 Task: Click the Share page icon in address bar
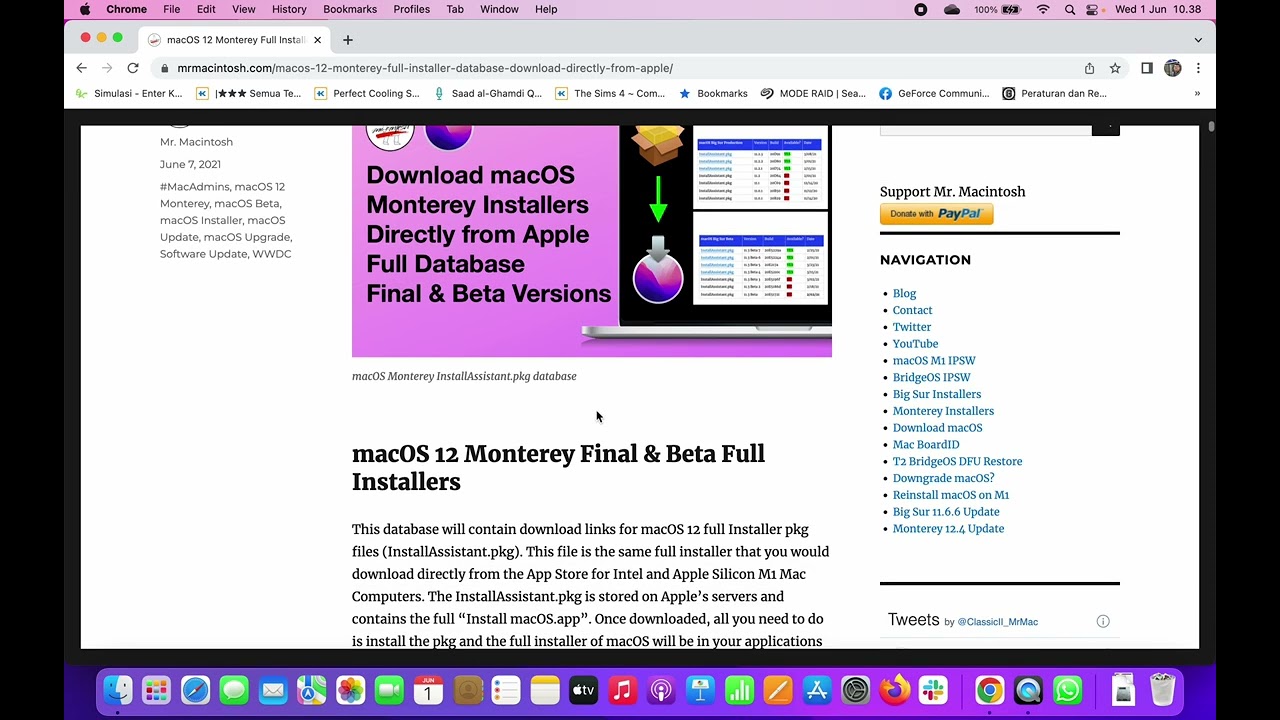pyautogui.click(x=1089, y=68)
